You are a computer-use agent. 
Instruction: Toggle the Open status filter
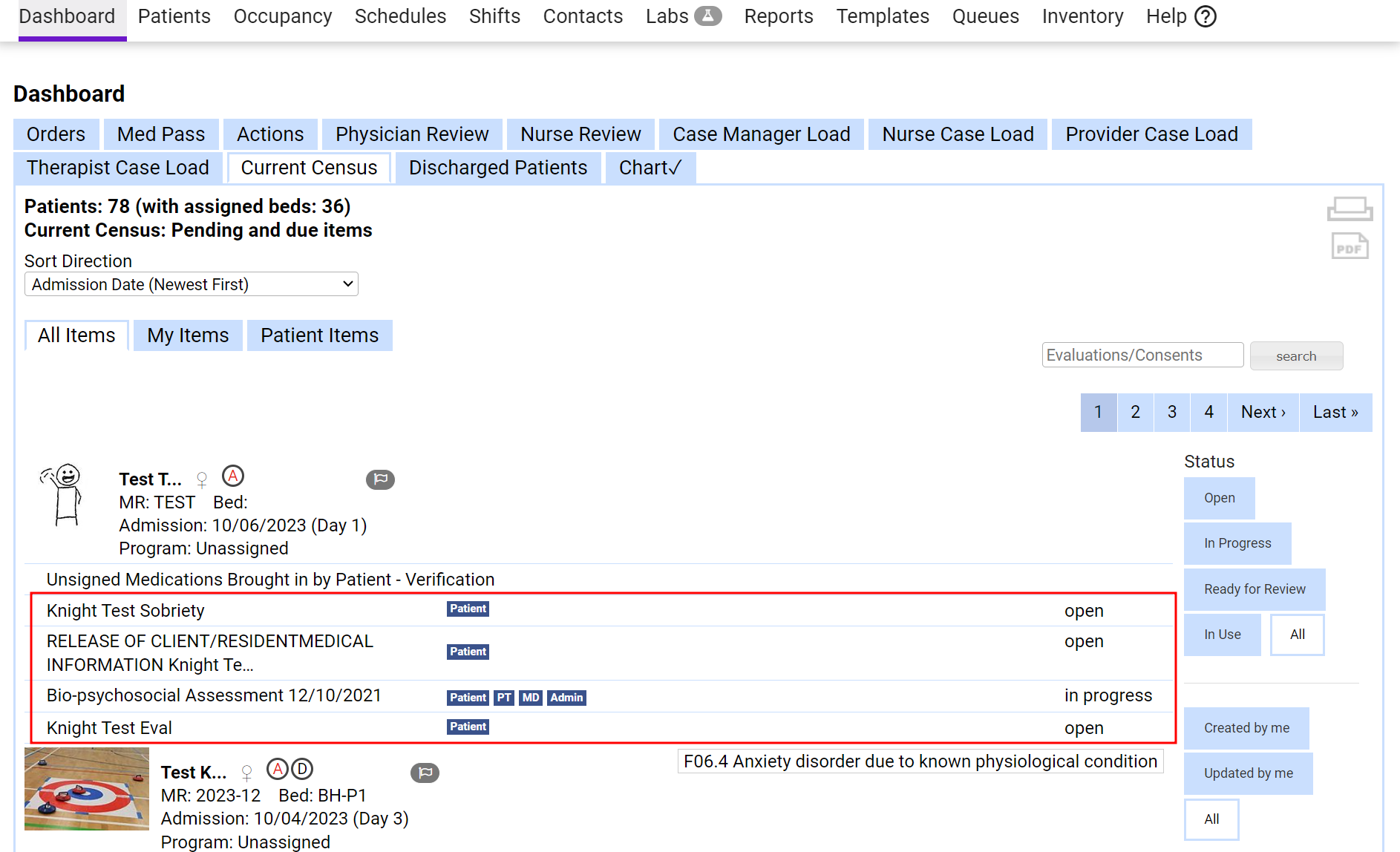pos(1219,498)
